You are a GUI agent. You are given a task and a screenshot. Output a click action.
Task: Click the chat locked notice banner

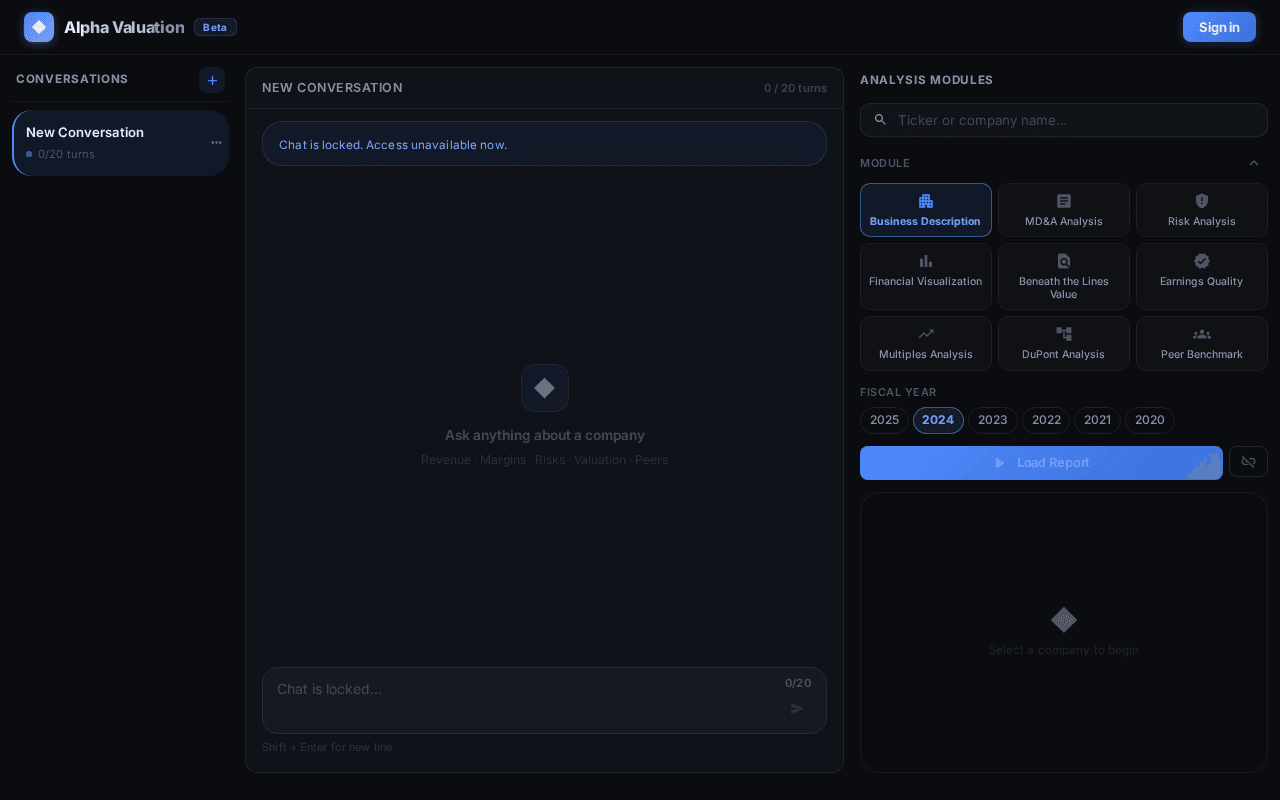(544, 144)
